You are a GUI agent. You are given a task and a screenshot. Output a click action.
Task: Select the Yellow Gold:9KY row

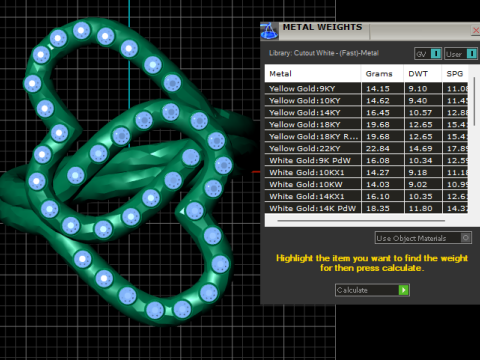(x=366, y=89)
